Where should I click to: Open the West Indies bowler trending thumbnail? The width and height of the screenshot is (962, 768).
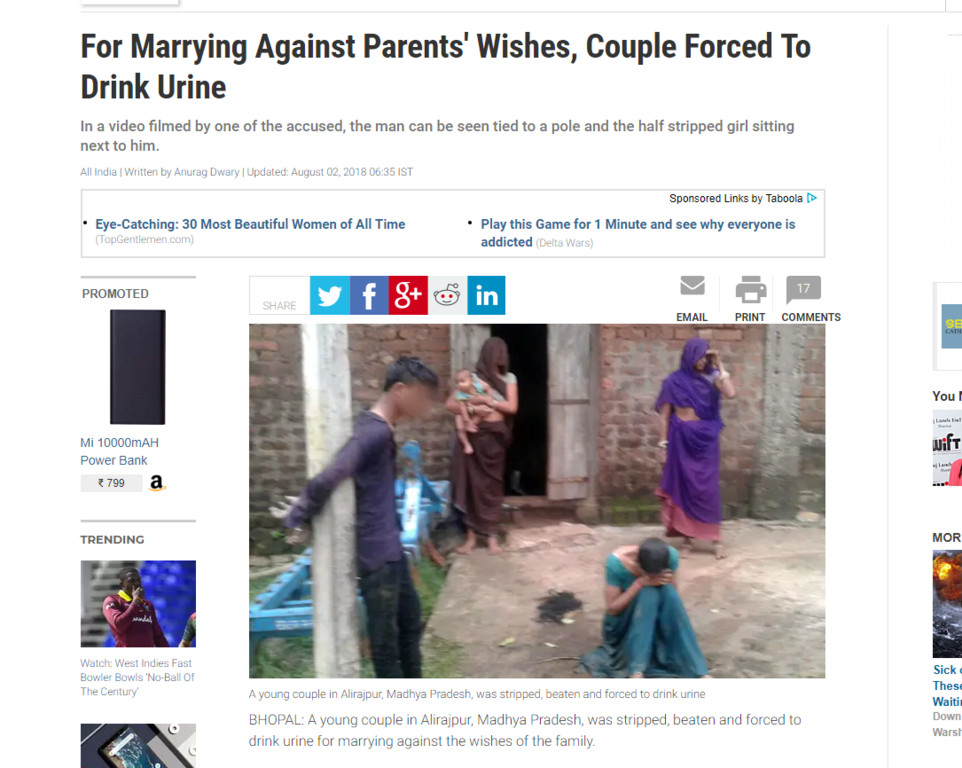coord(138,604)
